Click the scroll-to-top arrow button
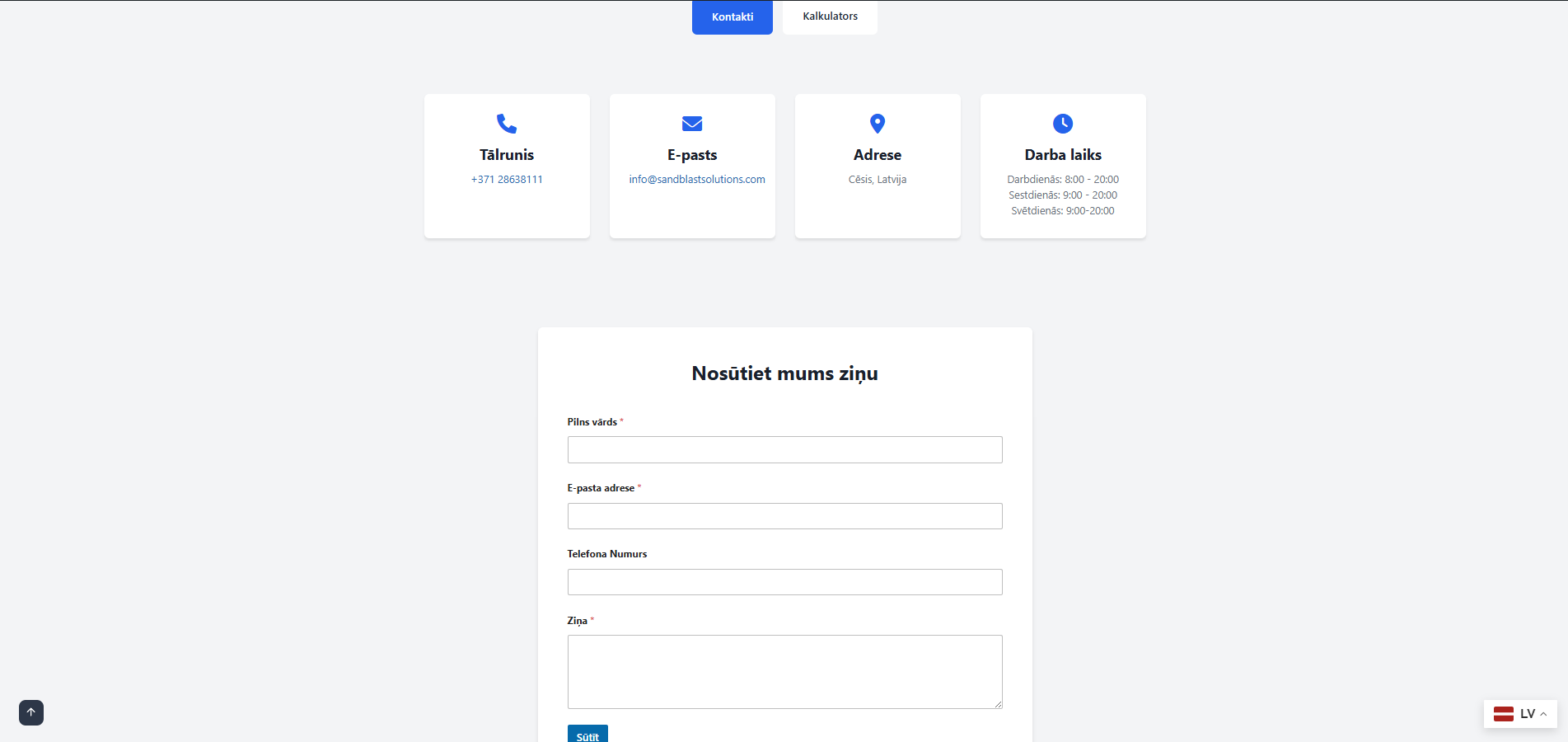Image resolution: width=1568 pixels, height=742 pixels. point(31,712)
